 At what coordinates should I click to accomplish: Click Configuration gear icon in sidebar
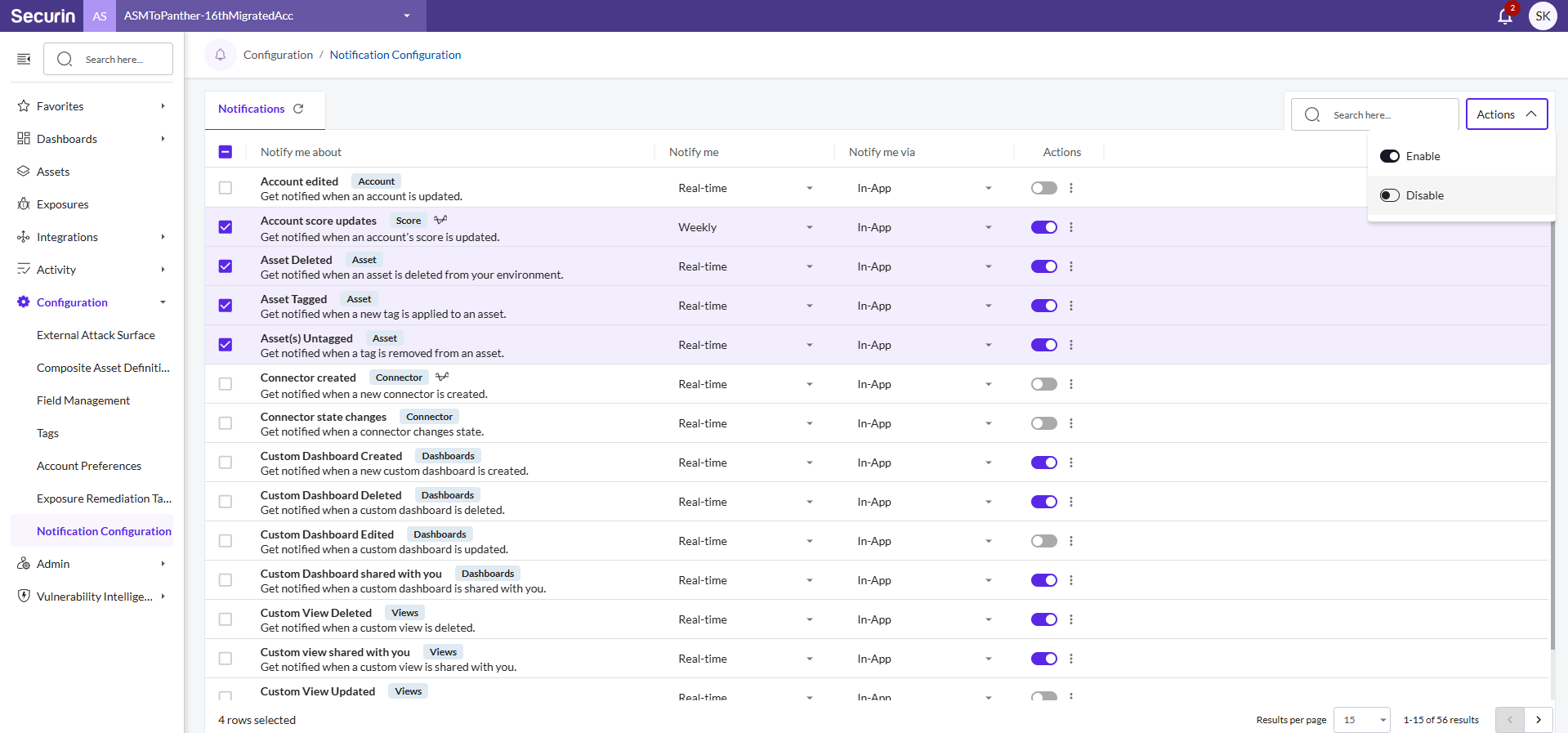click(24, 302)
